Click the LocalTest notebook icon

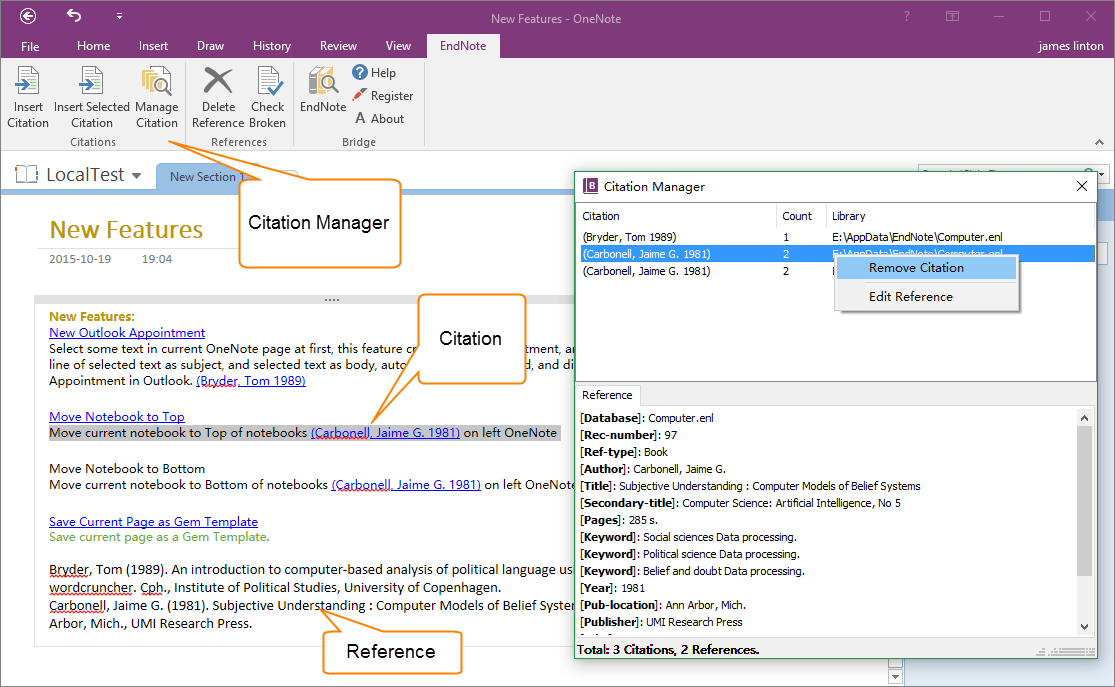(26, 174)
